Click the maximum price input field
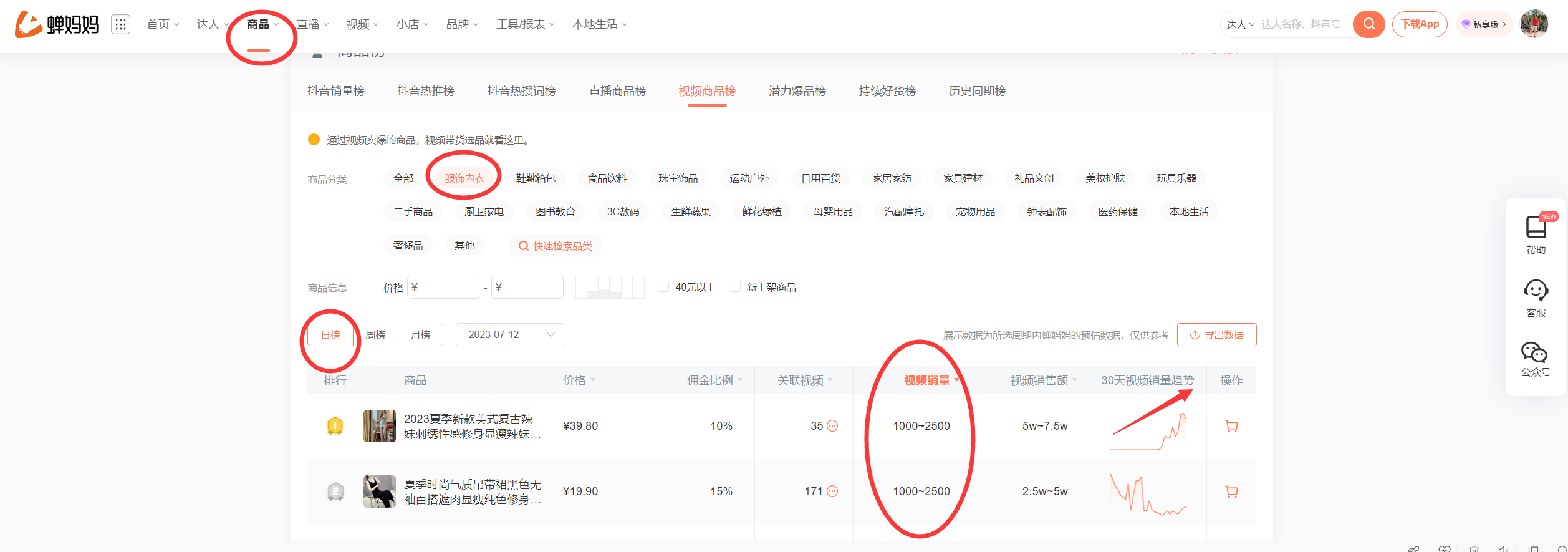 point(527,287)
